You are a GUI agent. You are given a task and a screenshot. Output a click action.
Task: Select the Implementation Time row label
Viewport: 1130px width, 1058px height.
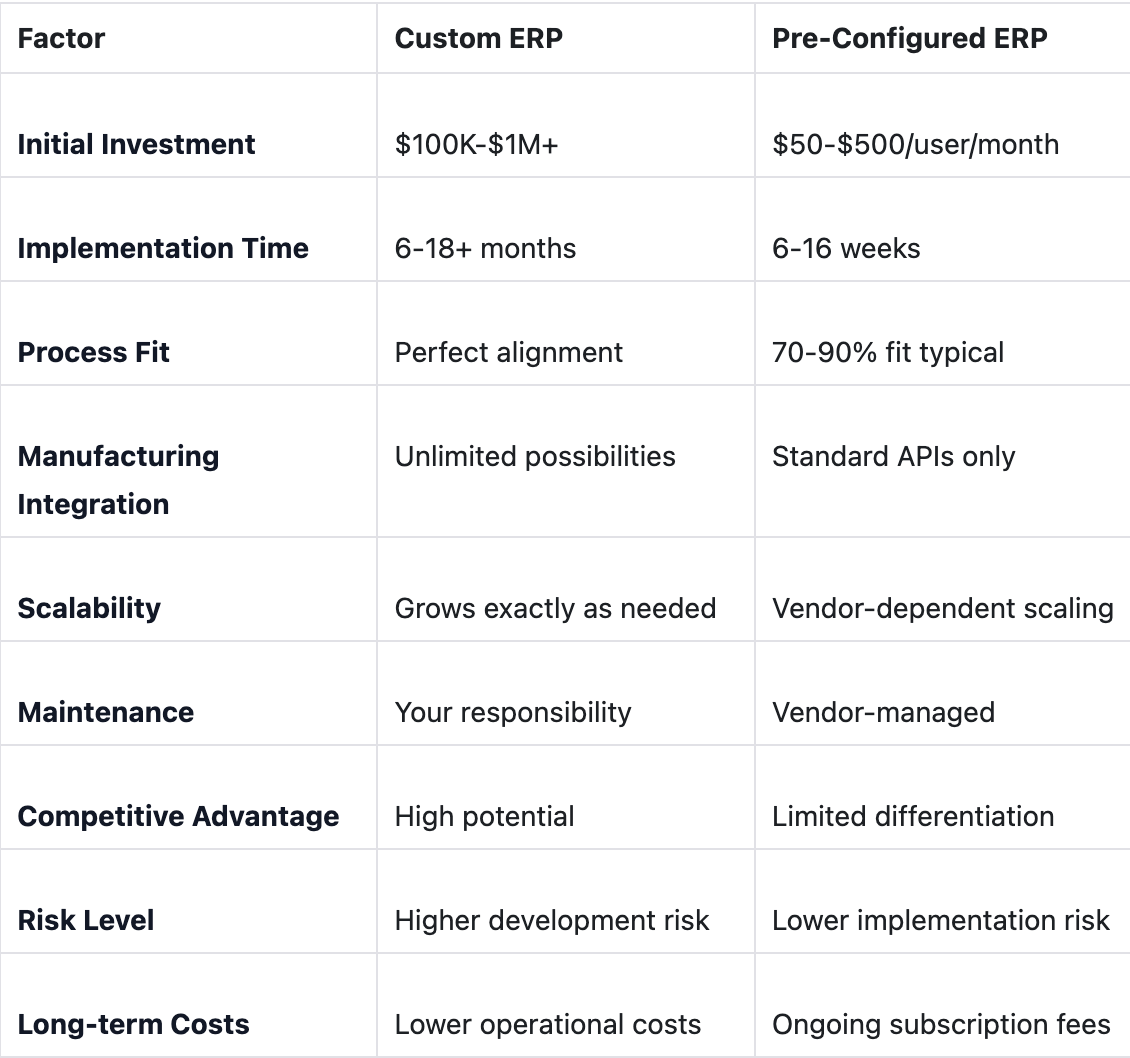163,248
